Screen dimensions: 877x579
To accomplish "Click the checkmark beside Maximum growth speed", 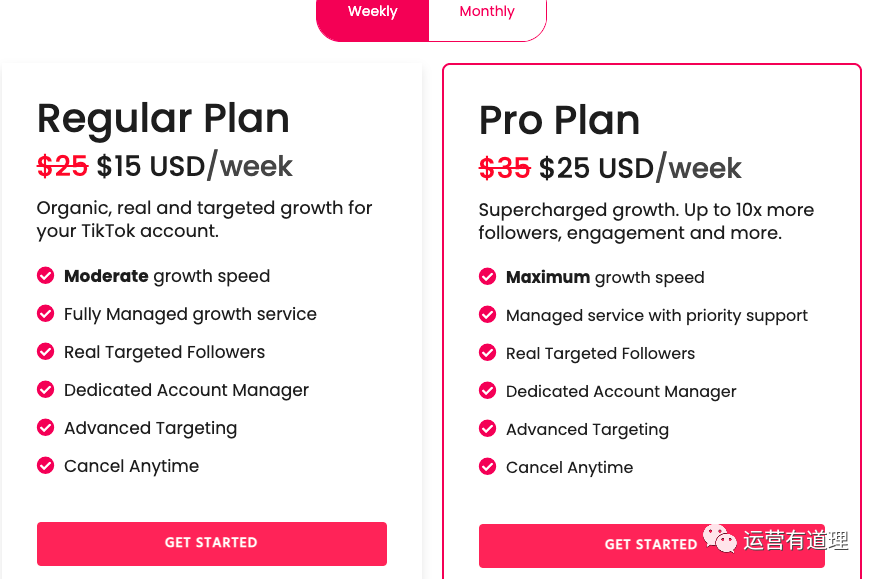I will tap(487, 277).
